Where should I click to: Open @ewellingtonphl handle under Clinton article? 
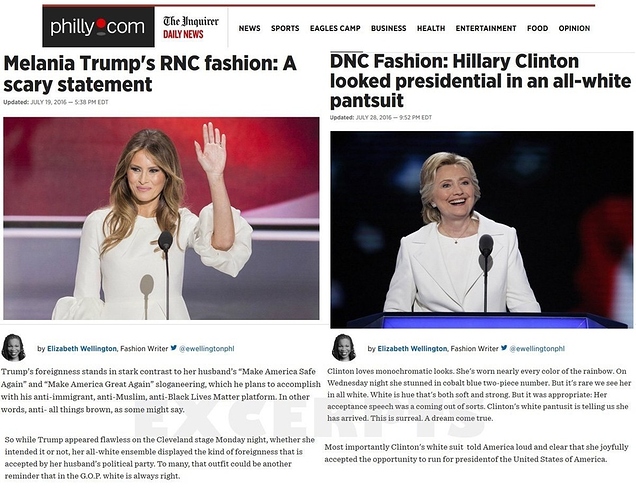(x=537, y=348)
